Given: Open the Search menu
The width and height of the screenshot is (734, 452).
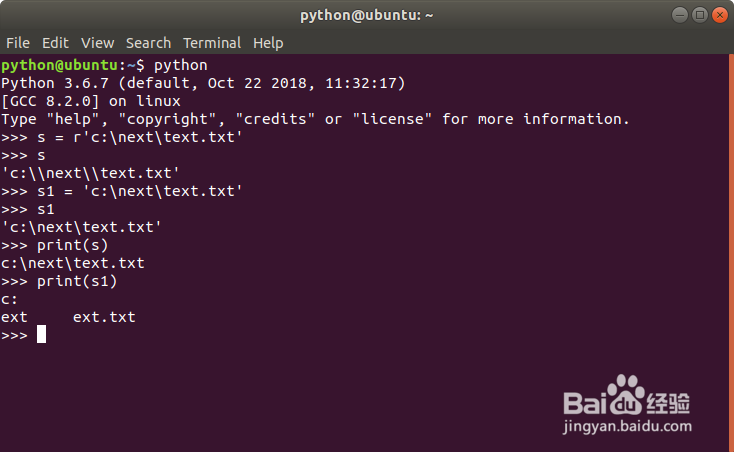Looking at the screenshot, I should coord(148,43).
